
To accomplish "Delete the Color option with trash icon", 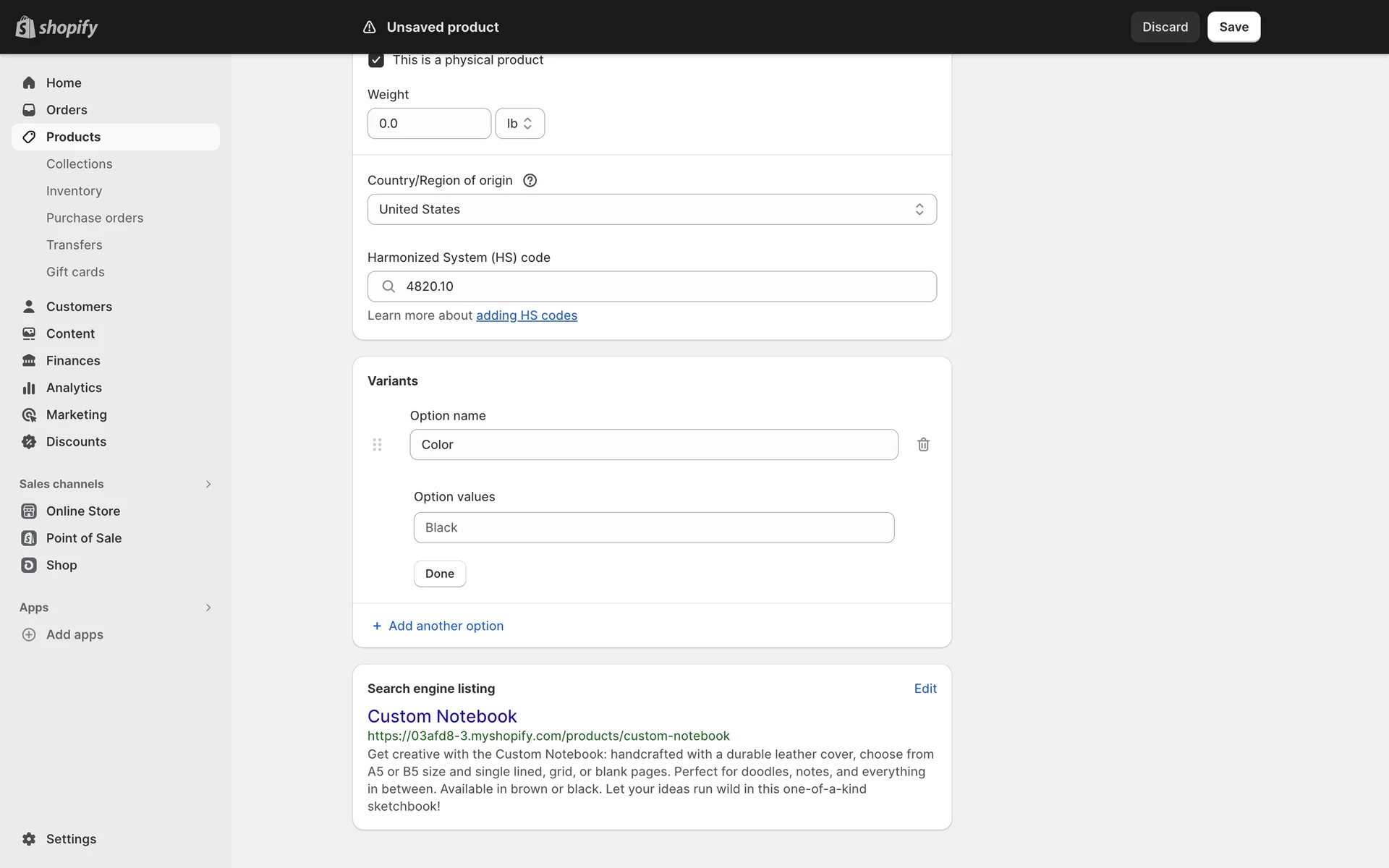I will 923,444.
